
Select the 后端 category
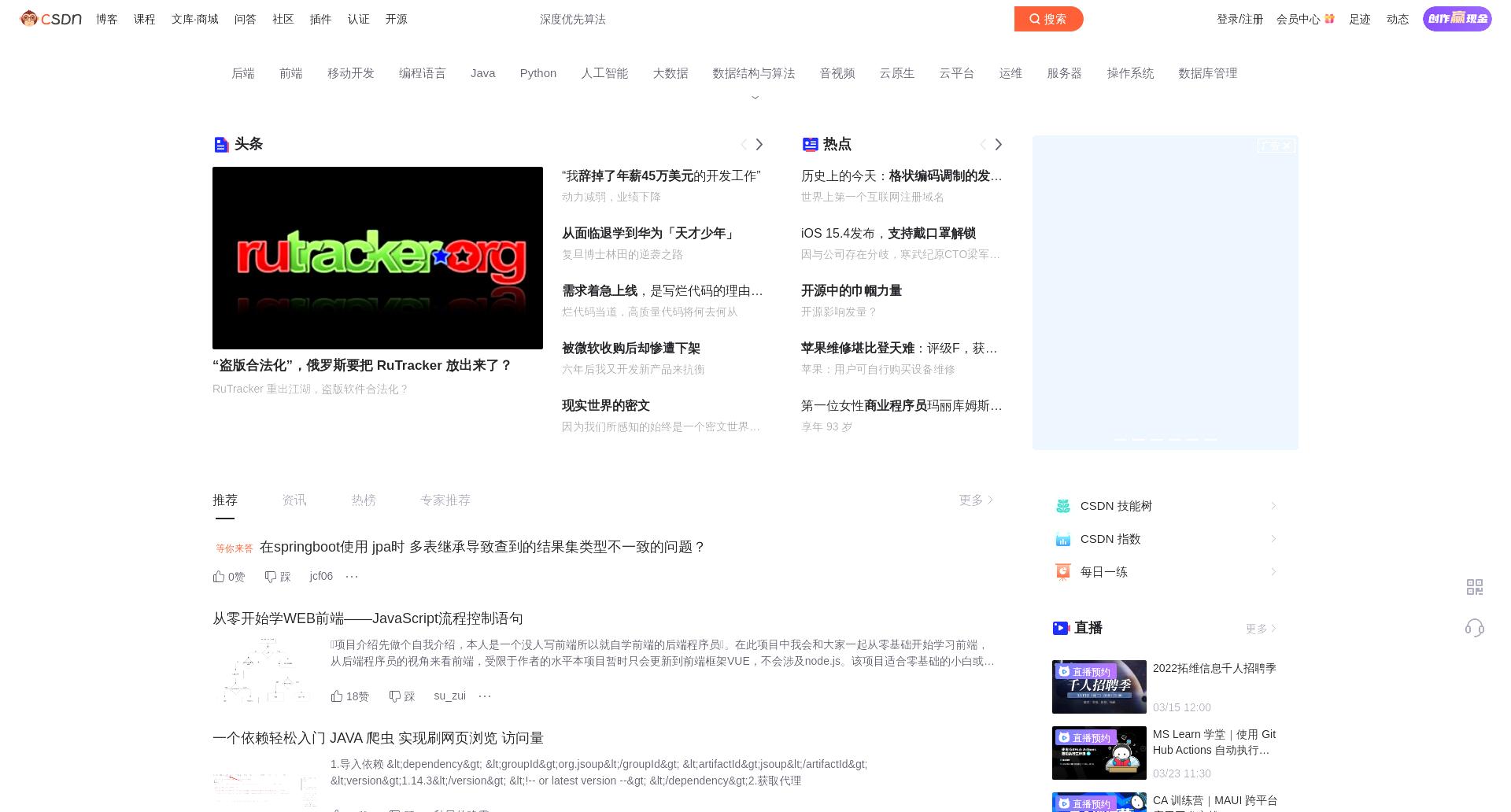click(243, 73)
